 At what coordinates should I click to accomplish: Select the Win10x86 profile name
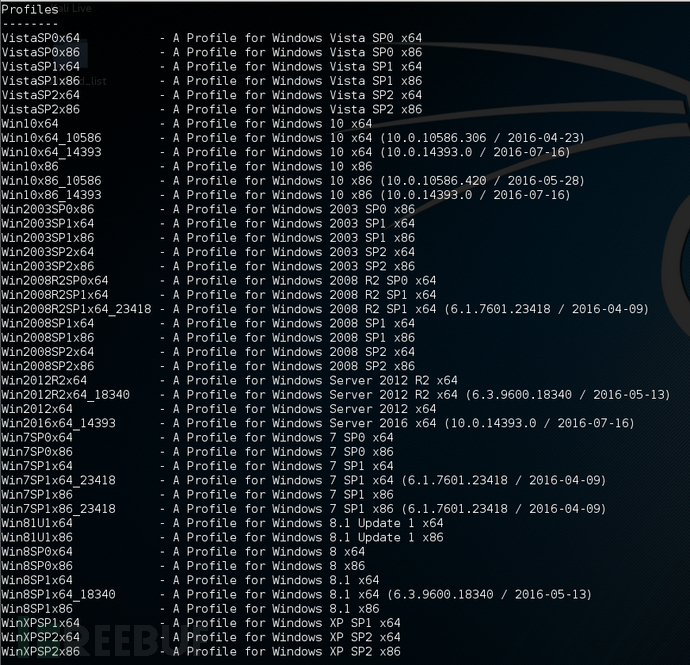pos(30,166)
